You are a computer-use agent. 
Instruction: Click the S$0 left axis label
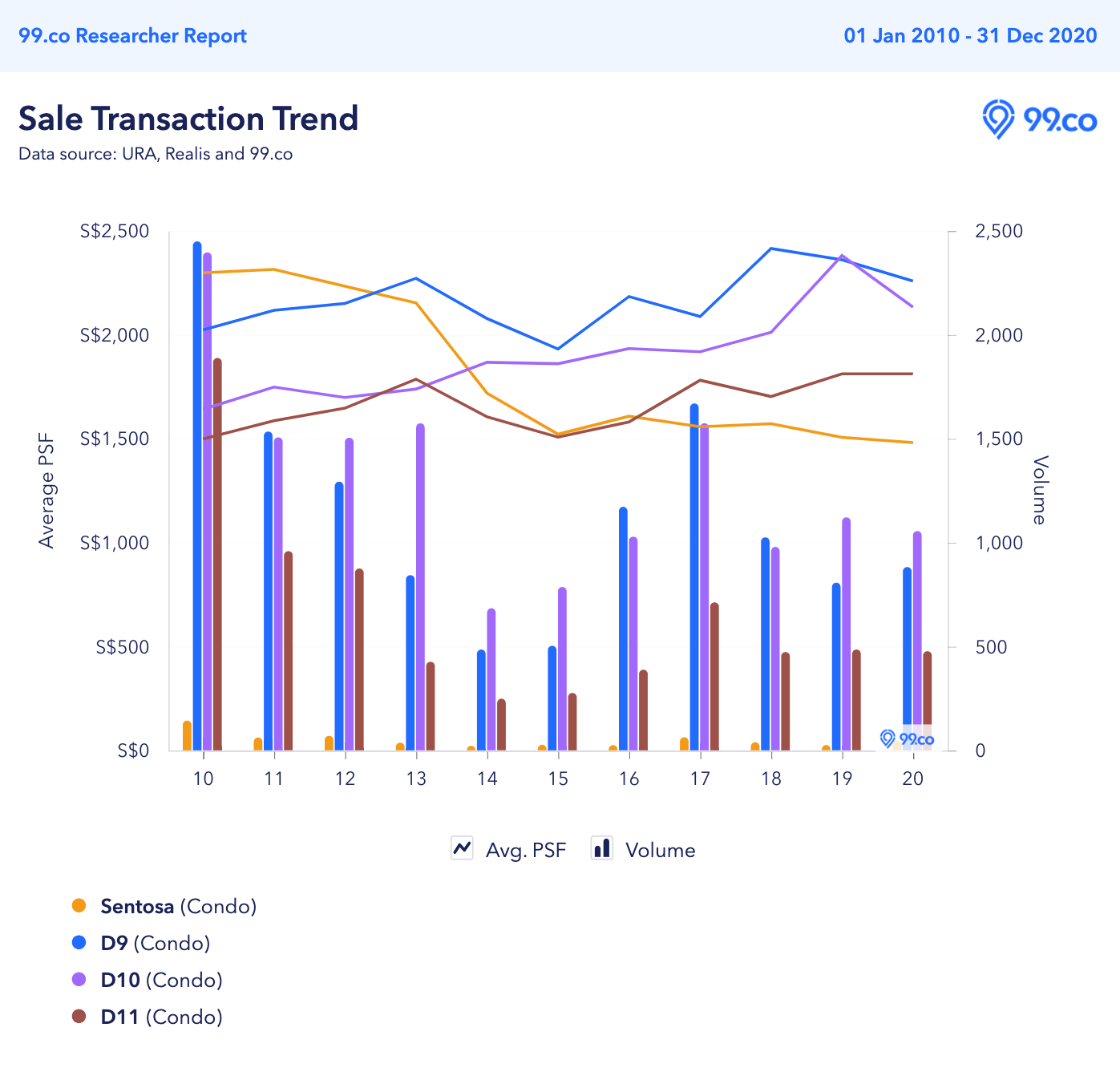(133, 751)
